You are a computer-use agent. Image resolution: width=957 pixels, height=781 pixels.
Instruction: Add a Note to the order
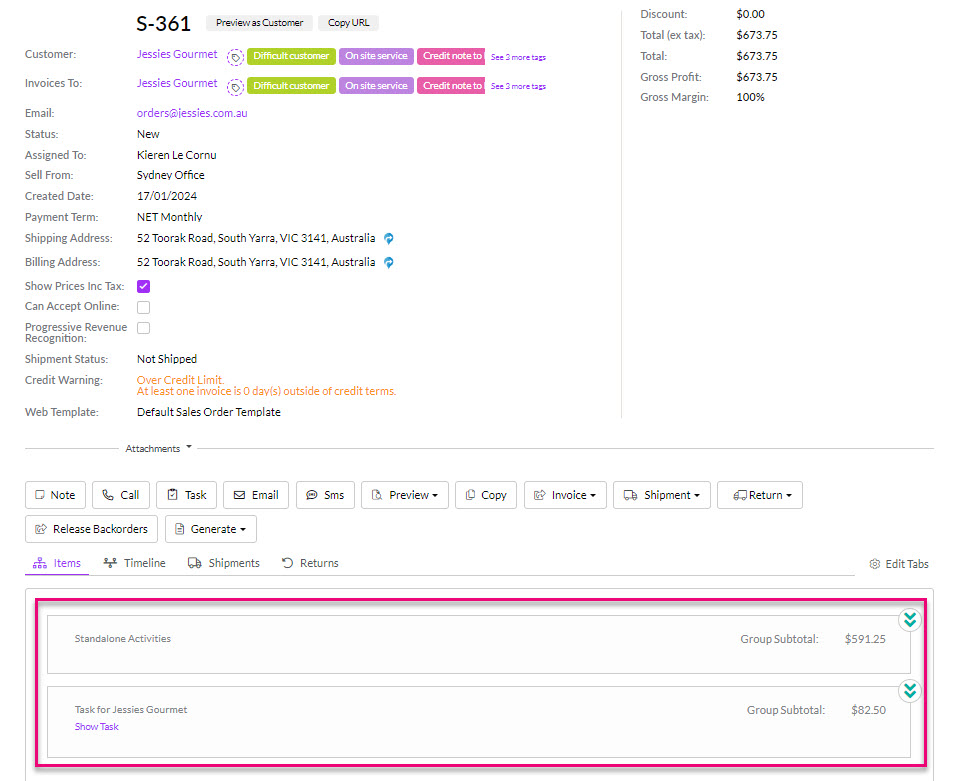pos(55,495)
